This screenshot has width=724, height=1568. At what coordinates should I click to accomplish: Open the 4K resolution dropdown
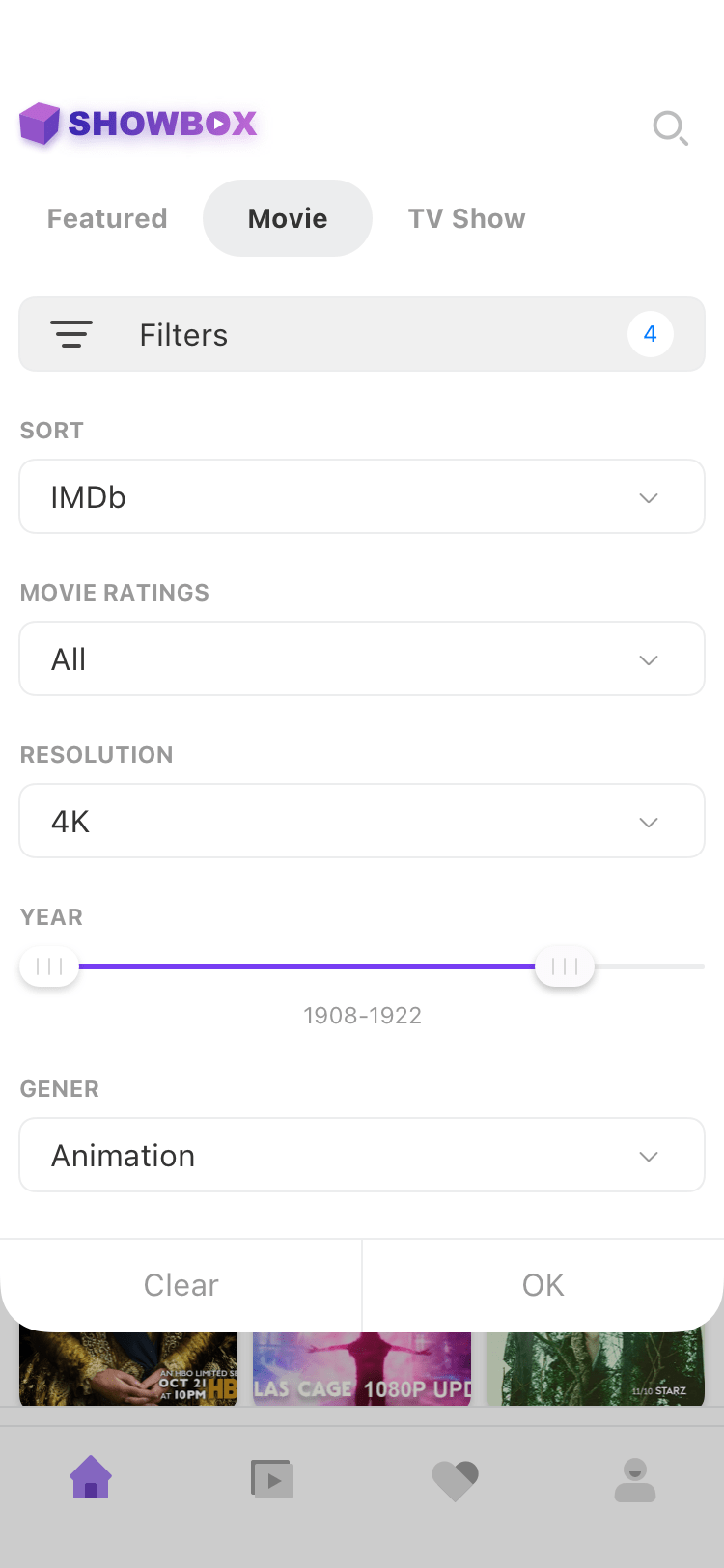[x=362, y=822]
